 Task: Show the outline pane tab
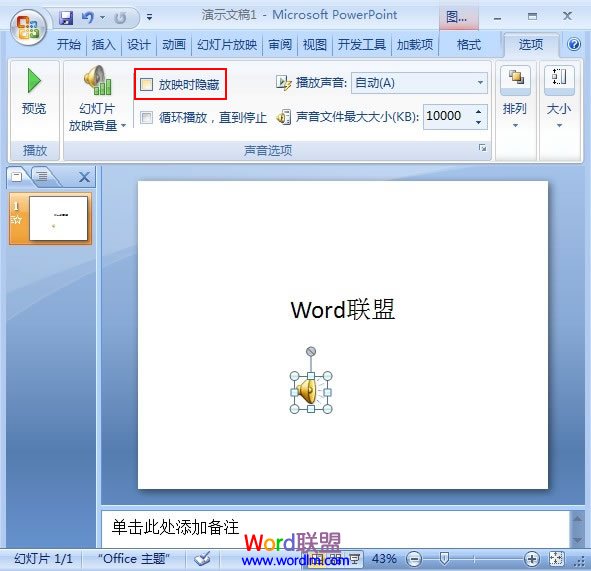point(42,176)
